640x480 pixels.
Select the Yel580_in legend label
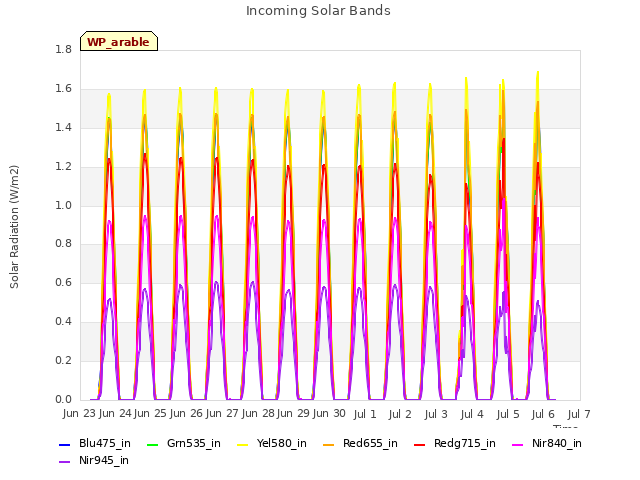click(282, 443)
